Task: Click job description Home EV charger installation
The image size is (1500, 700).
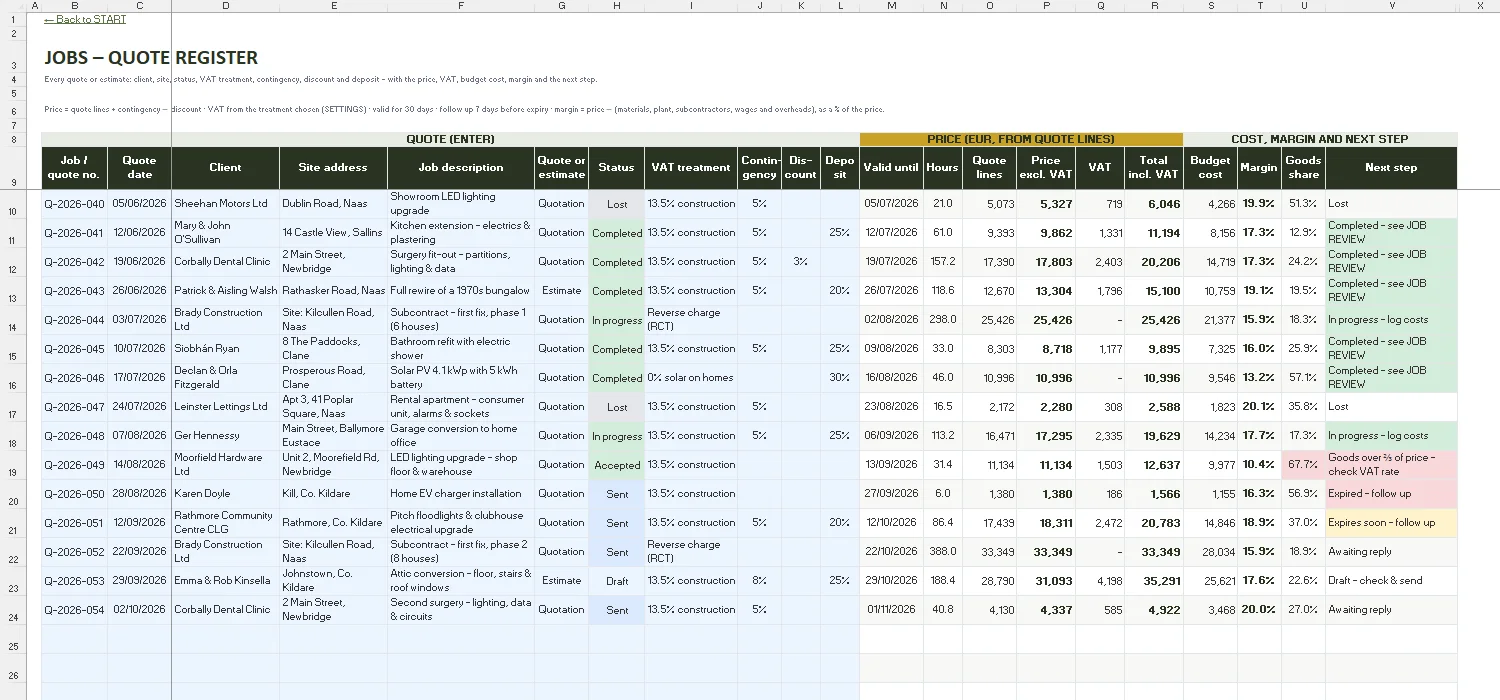Action: 461,494
